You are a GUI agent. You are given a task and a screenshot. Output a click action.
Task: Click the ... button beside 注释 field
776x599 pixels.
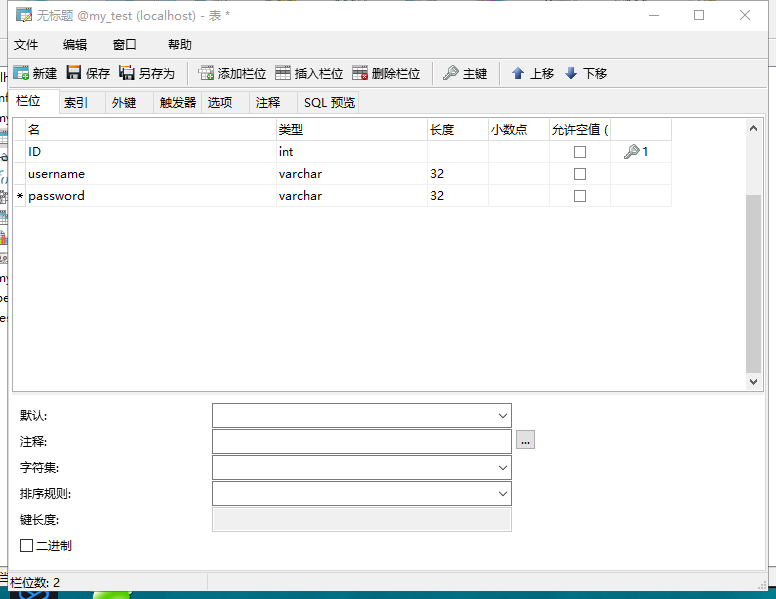[525, 440]
